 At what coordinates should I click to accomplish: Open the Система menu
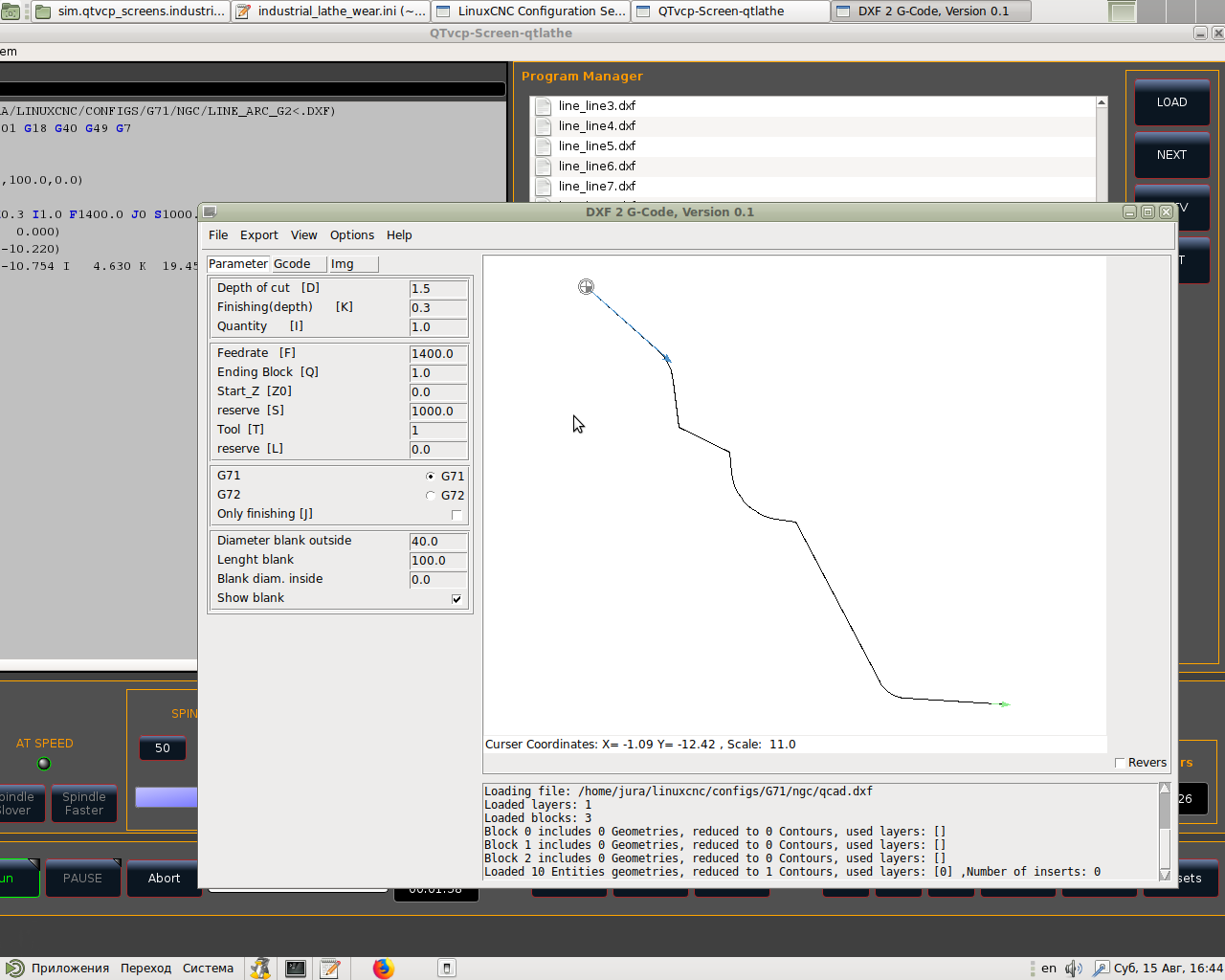click(x=208, y=969)
